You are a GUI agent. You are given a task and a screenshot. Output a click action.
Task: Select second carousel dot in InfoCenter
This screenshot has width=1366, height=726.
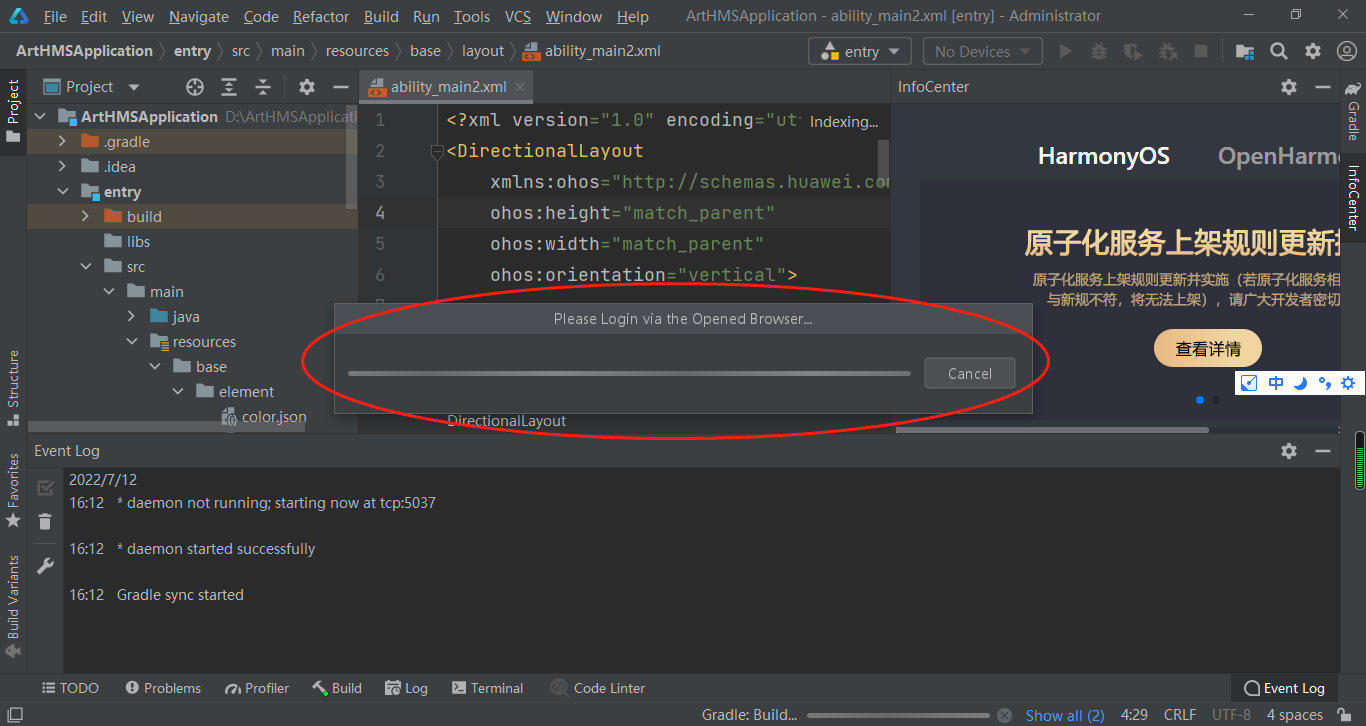pyautogui.click(x=1216, y=400)
